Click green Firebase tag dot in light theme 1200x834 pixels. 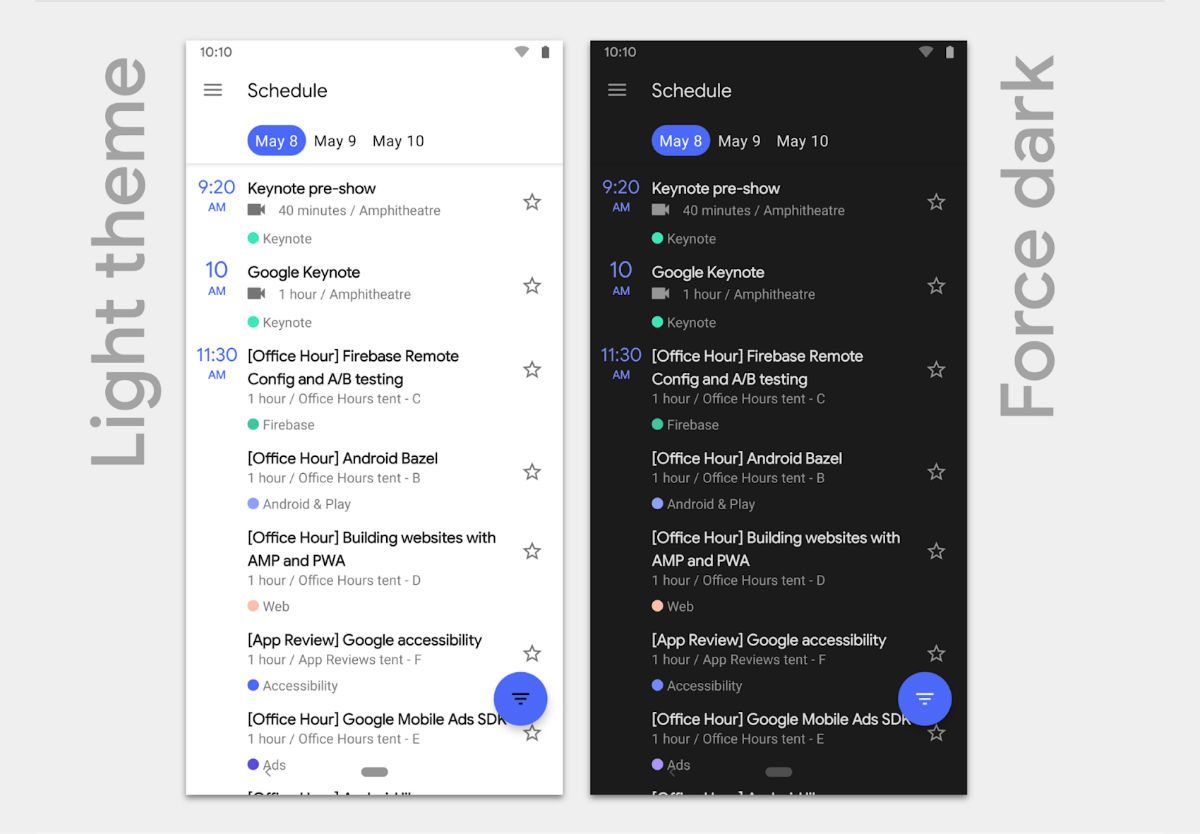(x=253, y=424)
